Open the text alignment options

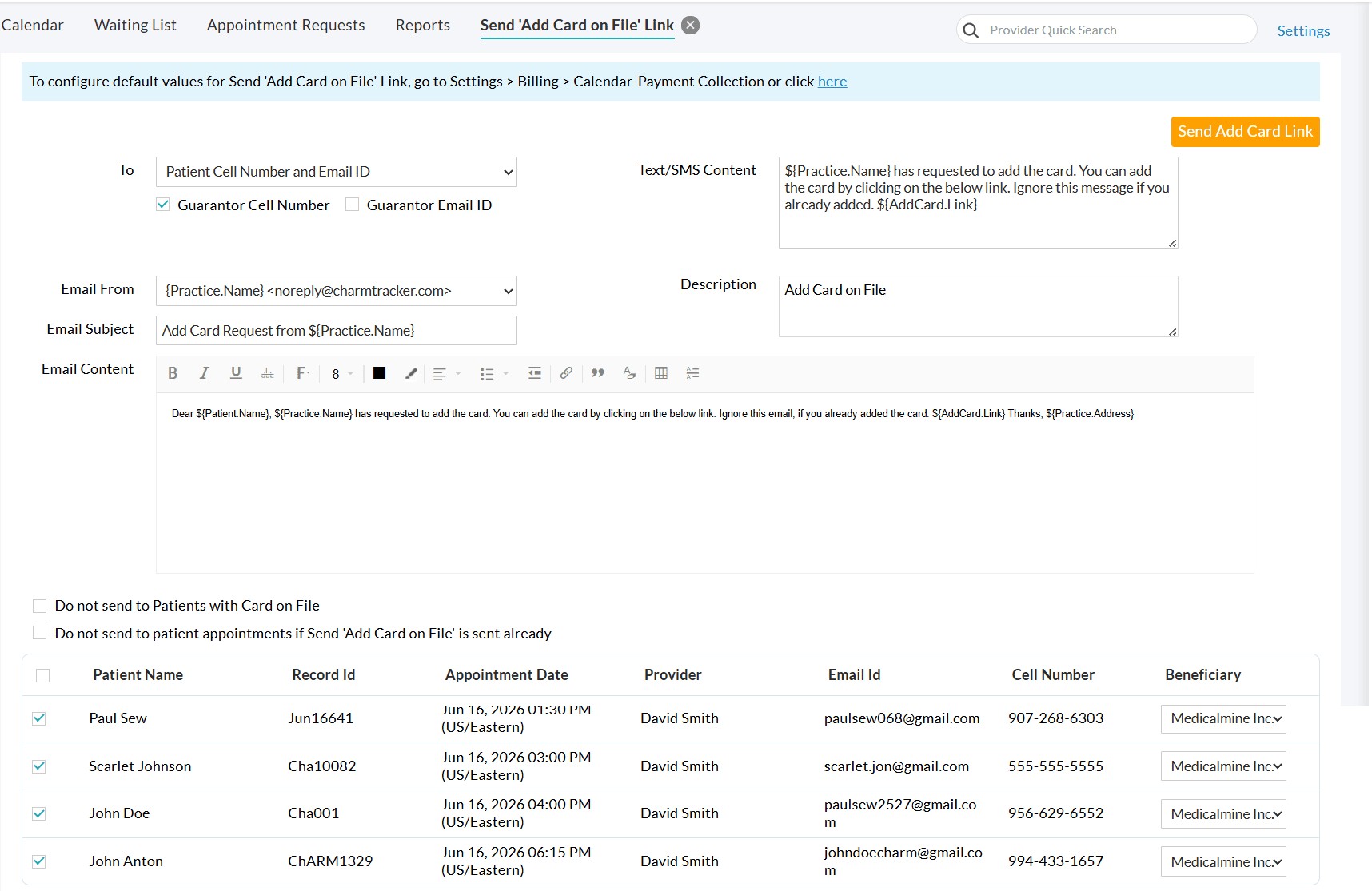pyautogui.click(x=446, y=374)
